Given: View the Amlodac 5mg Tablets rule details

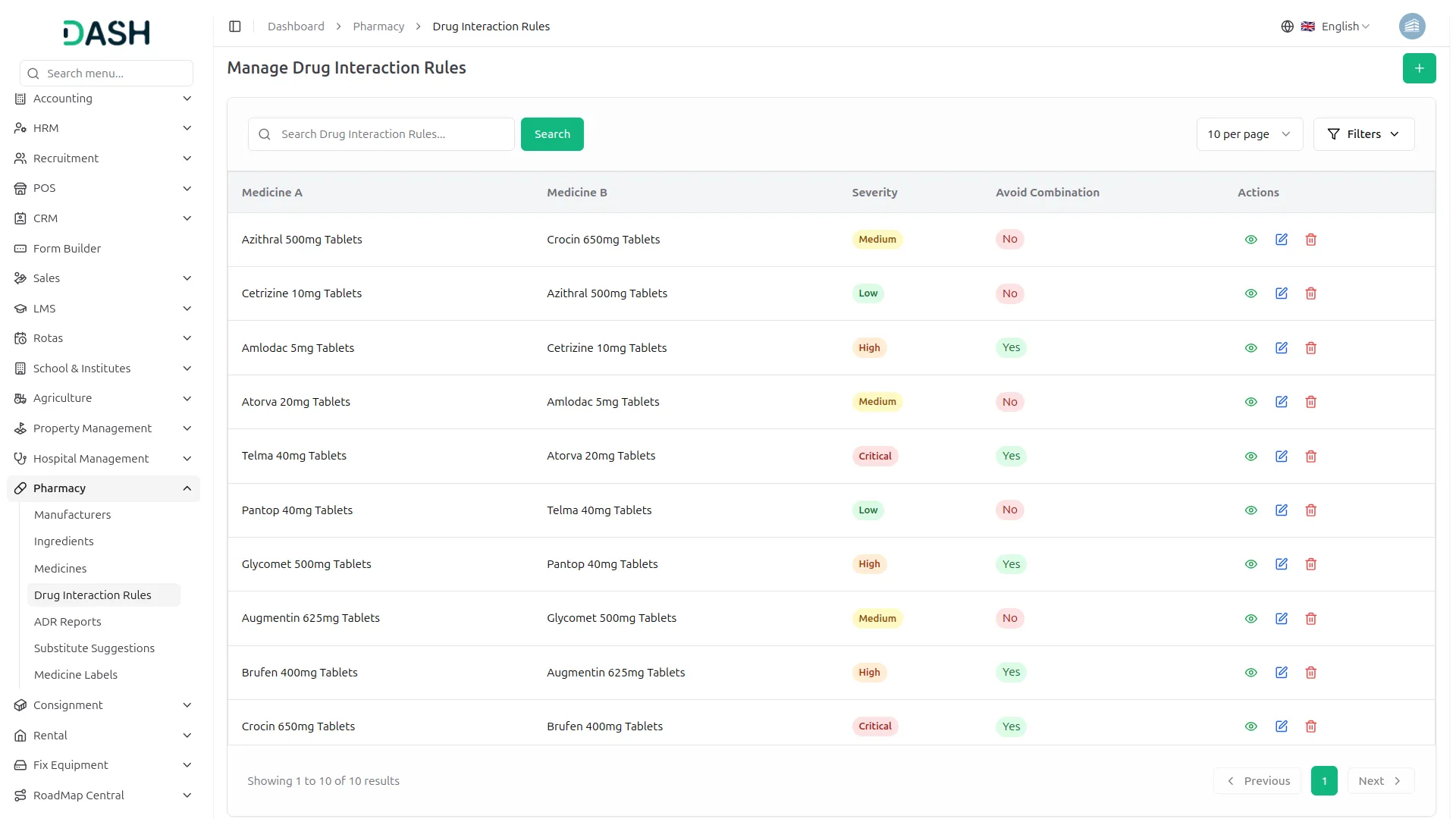Looking at the screenshot, I should click(x=1250, y=348).
